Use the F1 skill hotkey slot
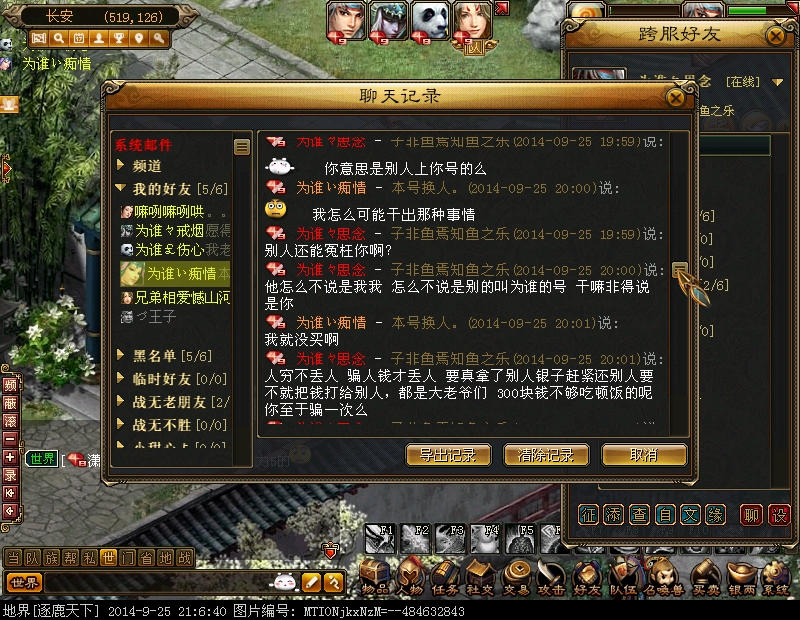Image resolution: width=800 pixels, height=620 pixels. point(380,539)
